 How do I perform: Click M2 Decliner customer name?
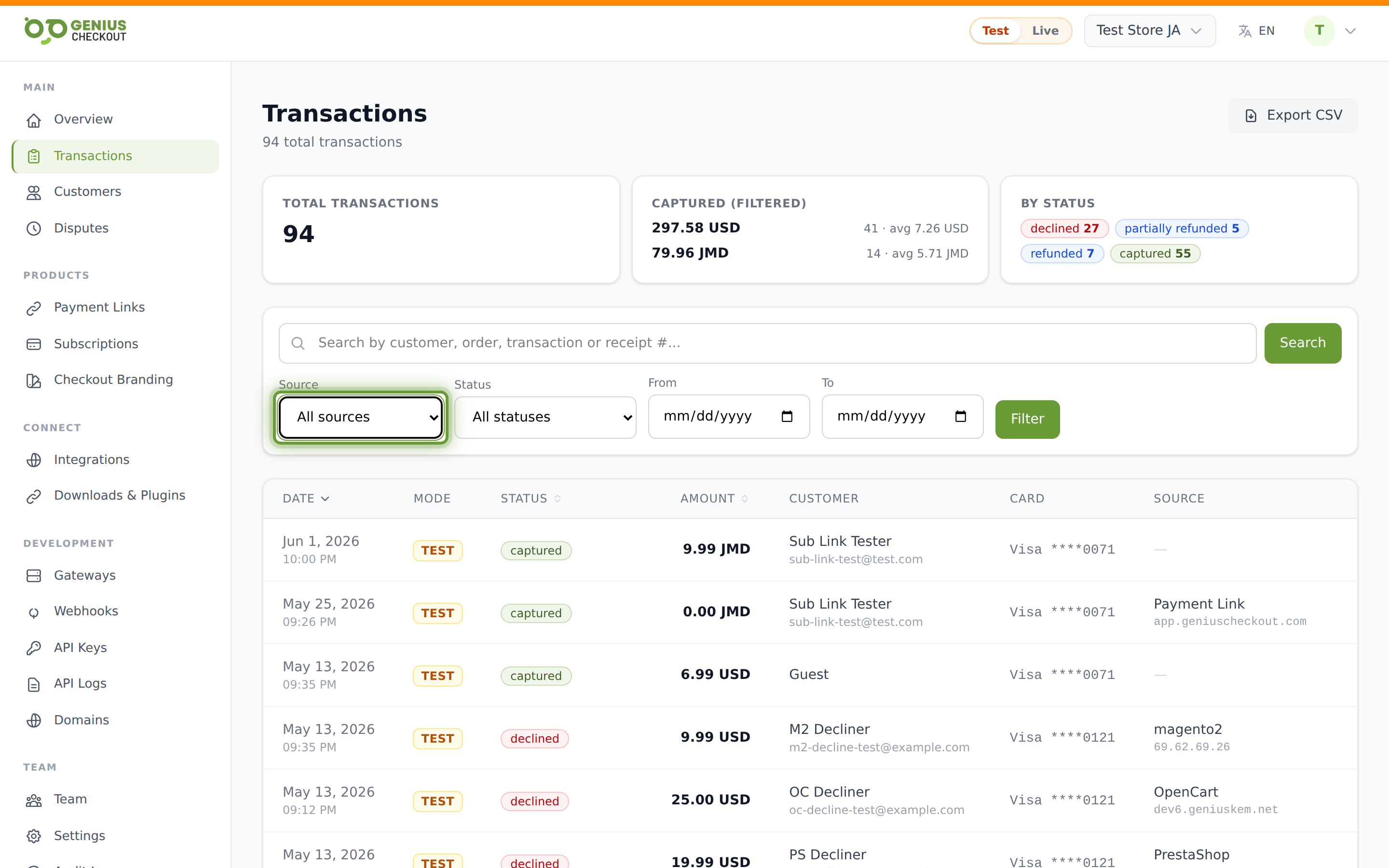coord(829,730)
